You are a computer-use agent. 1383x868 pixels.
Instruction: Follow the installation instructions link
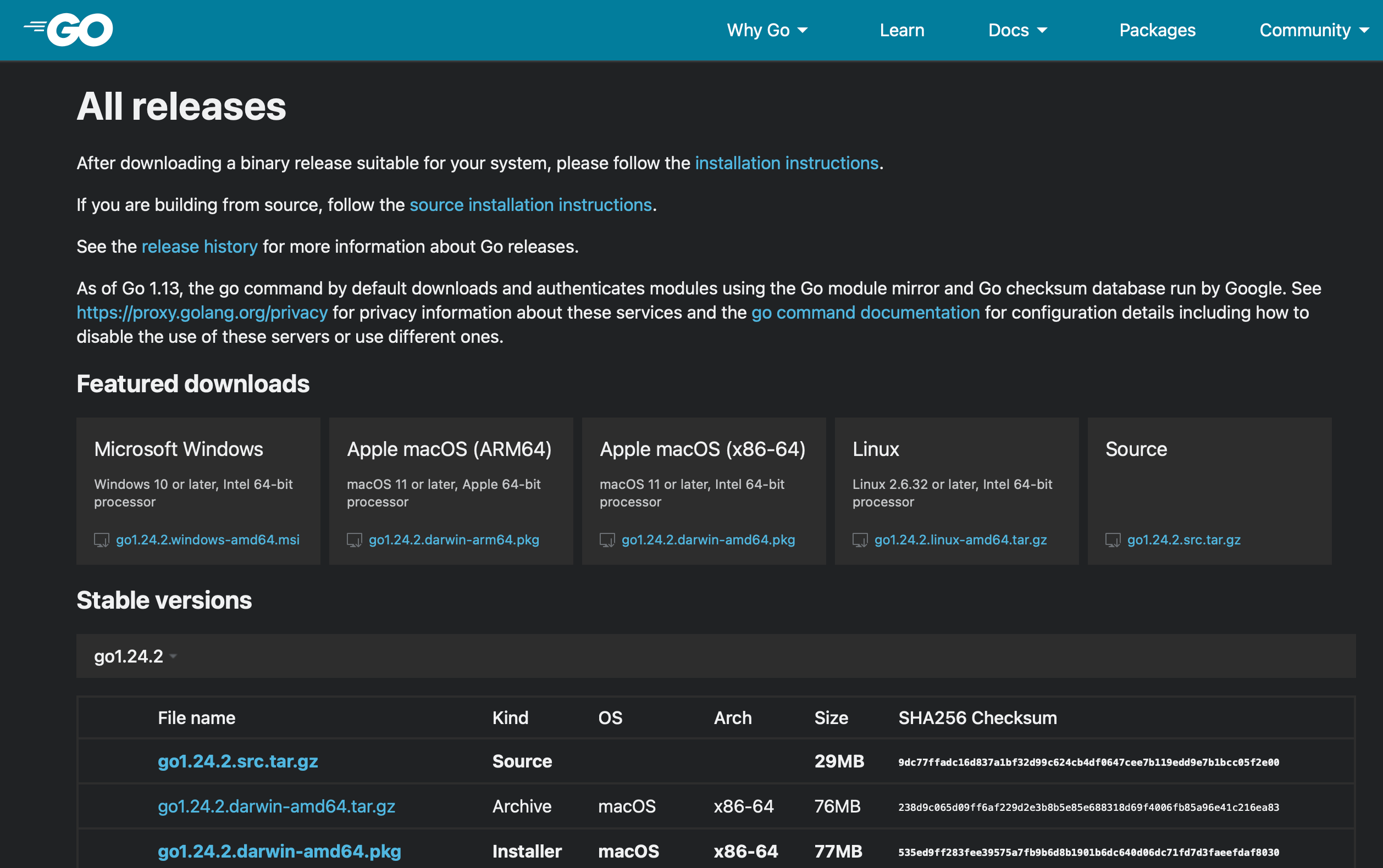click(787, 163)
